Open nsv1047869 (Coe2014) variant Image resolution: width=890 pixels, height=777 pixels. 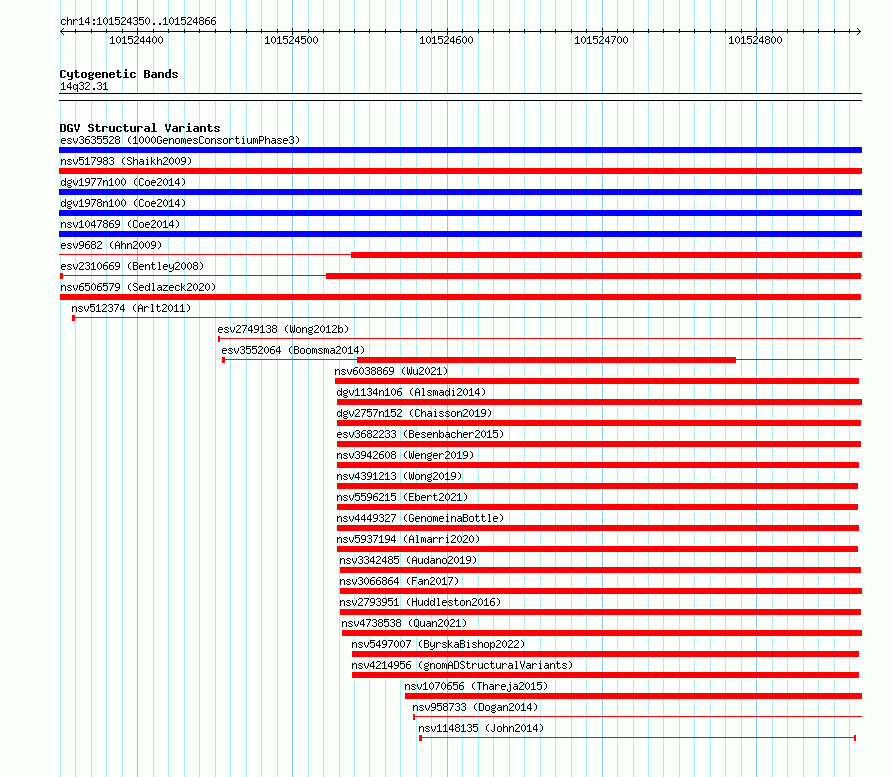(x=120, y=224)
